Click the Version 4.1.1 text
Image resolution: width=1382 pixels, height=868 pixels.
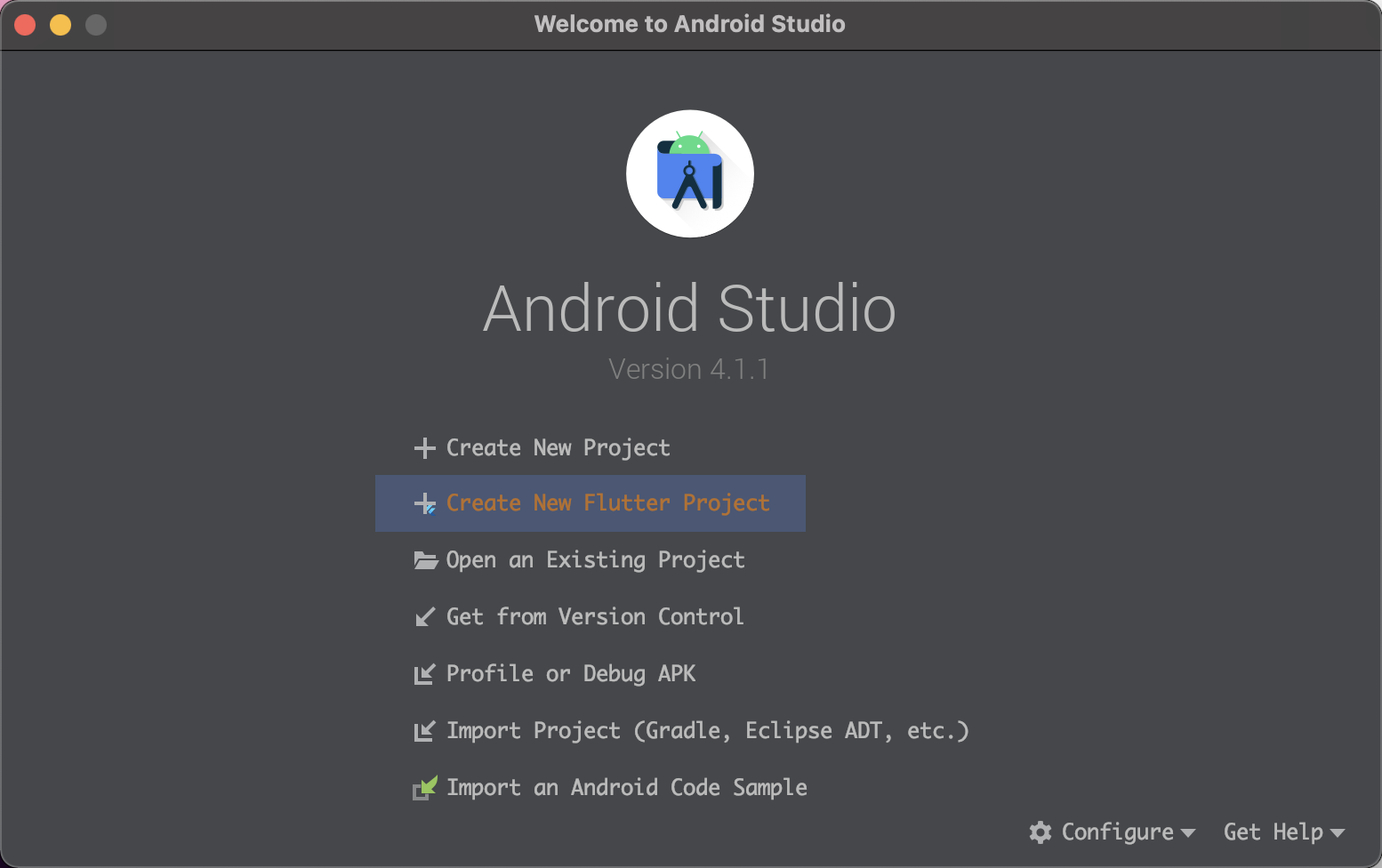[688, 369]
